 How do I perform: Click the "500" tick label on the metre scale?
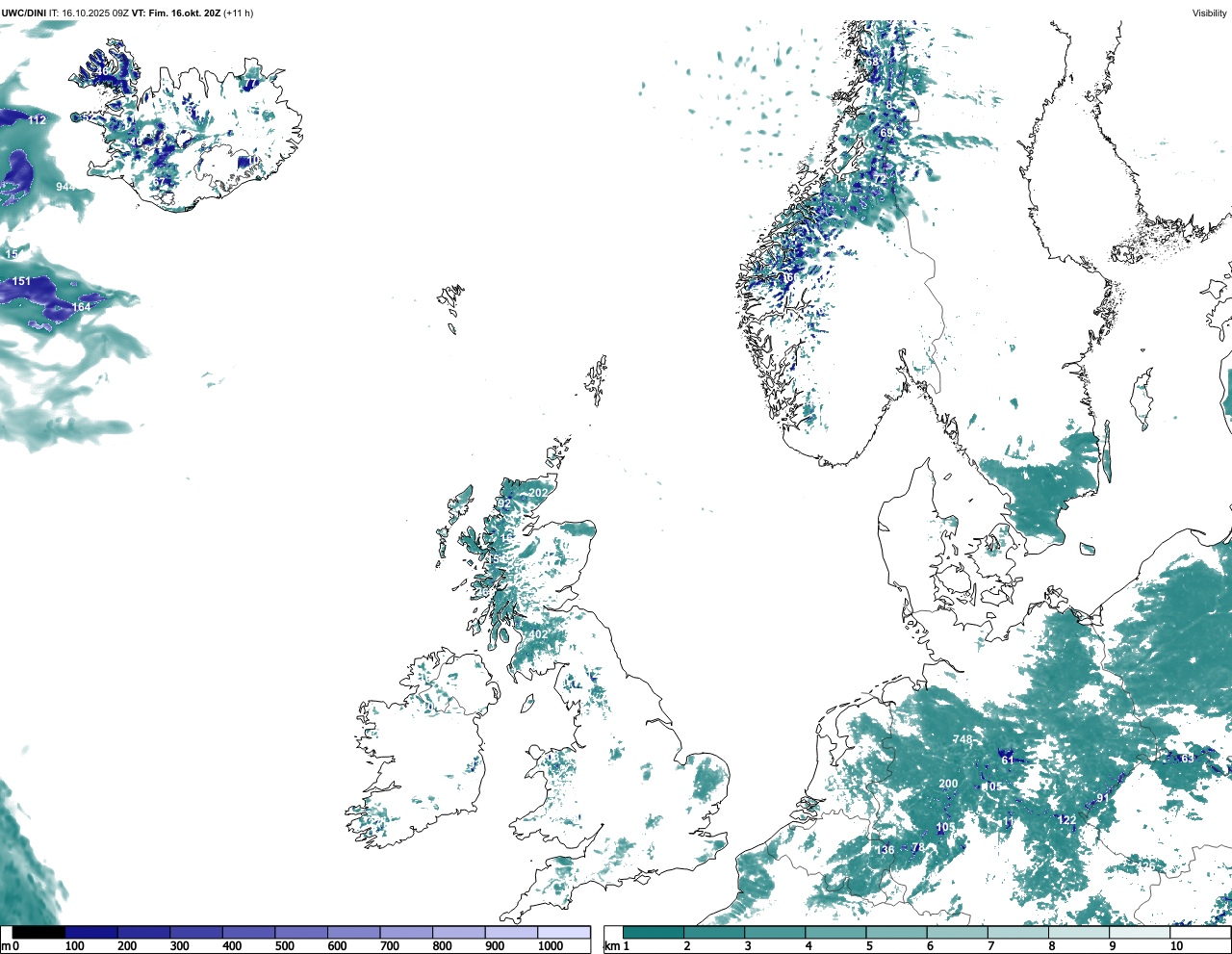(x=284, y=946)
